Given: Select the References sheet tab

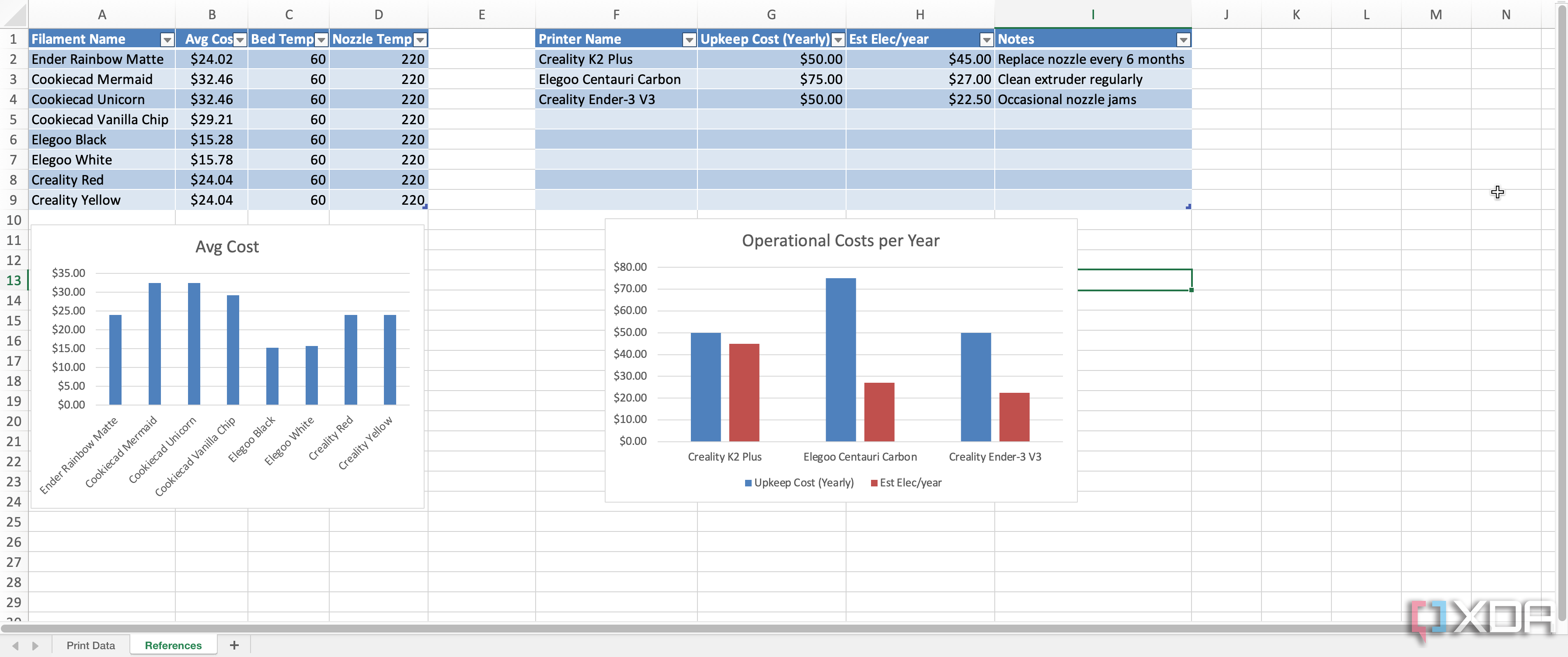Looking at the screenshot, I should (x=173, y=645).
